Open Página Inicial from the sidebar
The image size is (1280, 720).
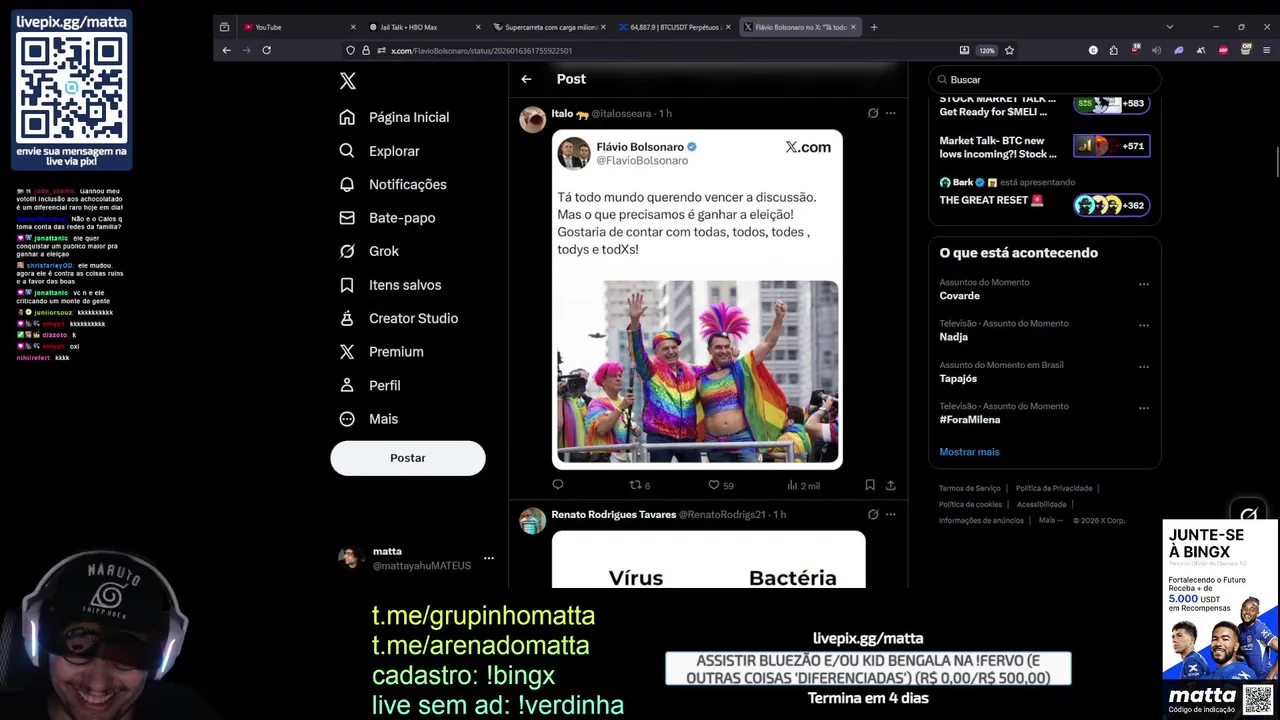coord(394,117)
